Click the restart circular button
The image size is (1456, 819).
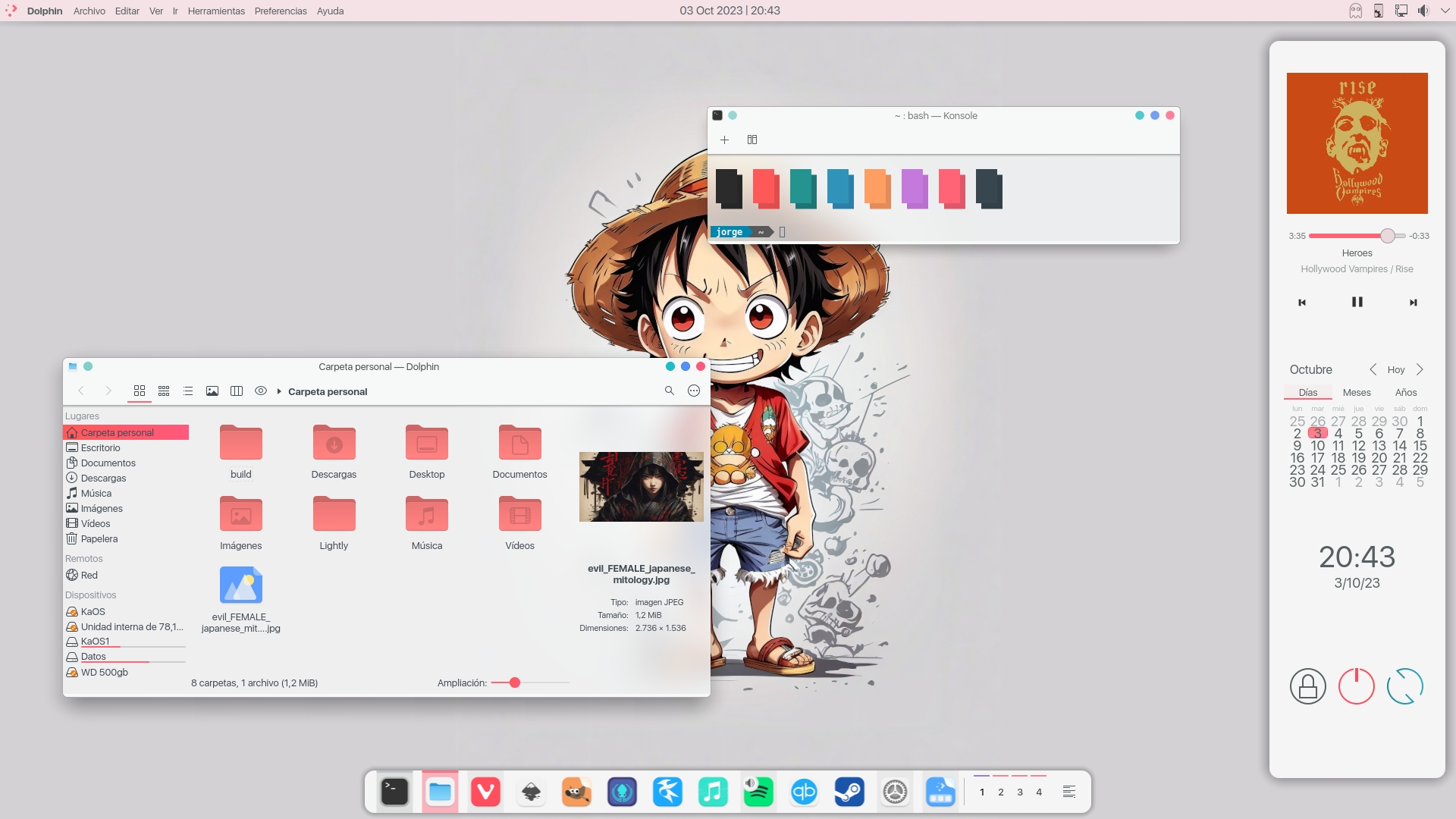click(x=1405, y=686)
